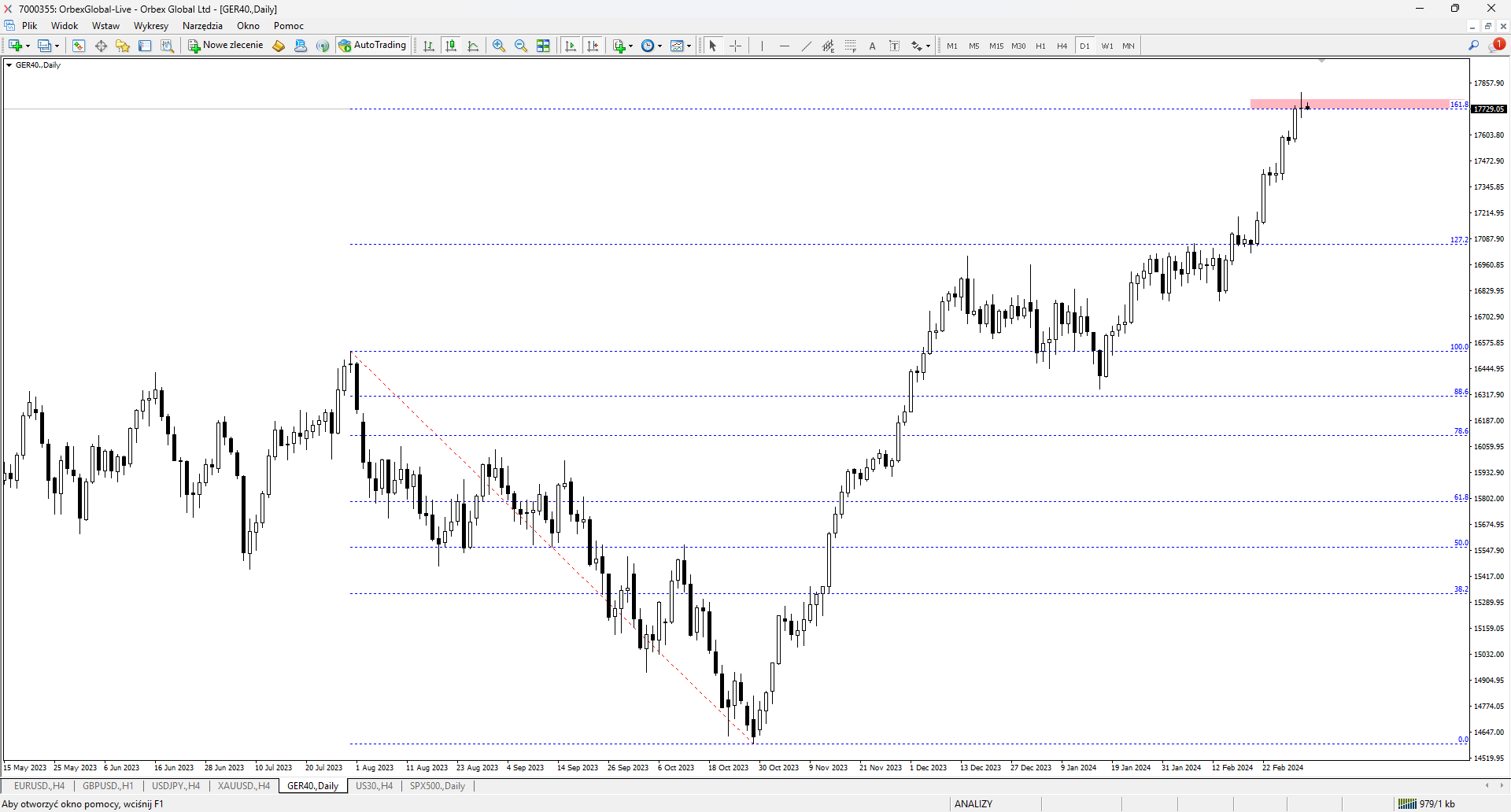Click the Nowe zlecenie button
This screenshot has width=1511, height=812.
coord(225,46)
